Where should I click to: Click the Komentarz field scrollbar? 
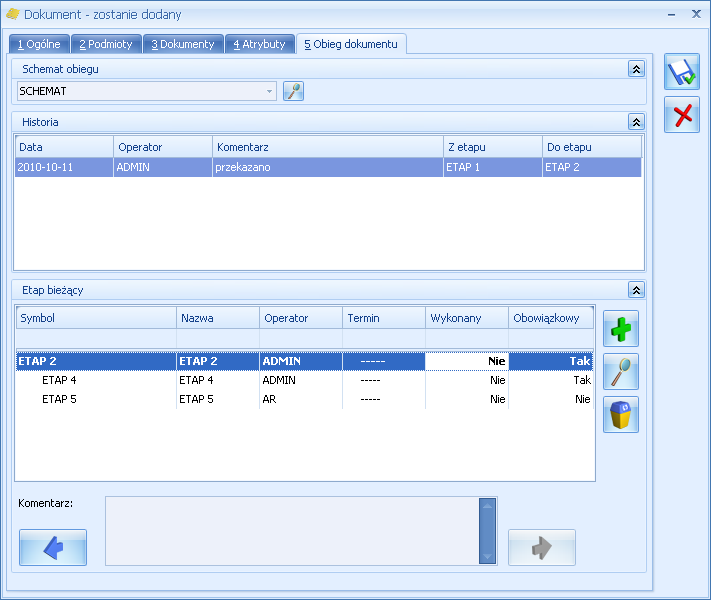click(x=487, y=531)
